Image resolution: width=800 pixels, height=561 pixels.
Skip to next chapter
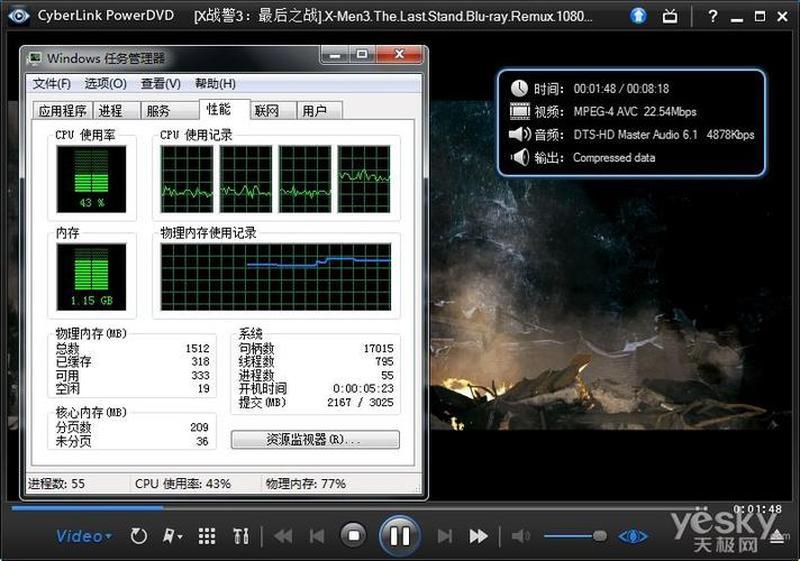tap(444, 536)
